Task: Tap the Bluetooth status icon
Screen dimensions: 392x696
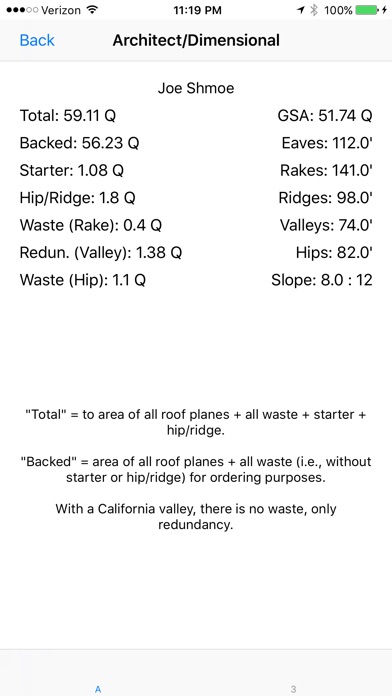Action: (x=314, y=10)
